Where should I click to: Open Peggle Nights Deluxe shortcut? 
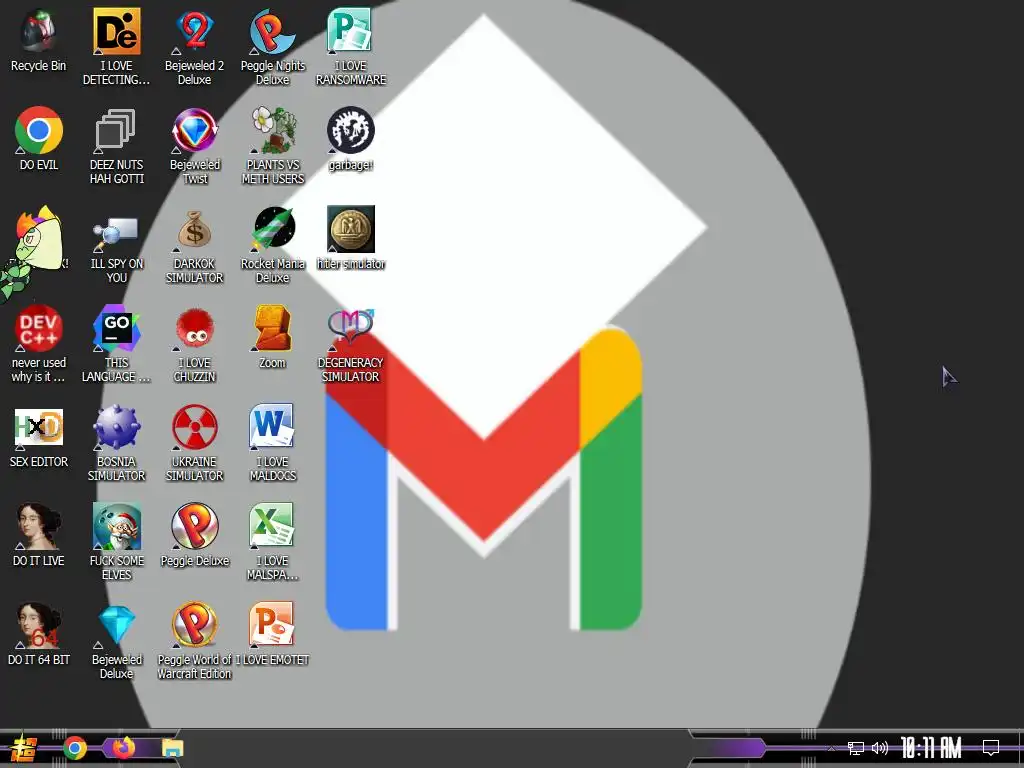(273, 31)
